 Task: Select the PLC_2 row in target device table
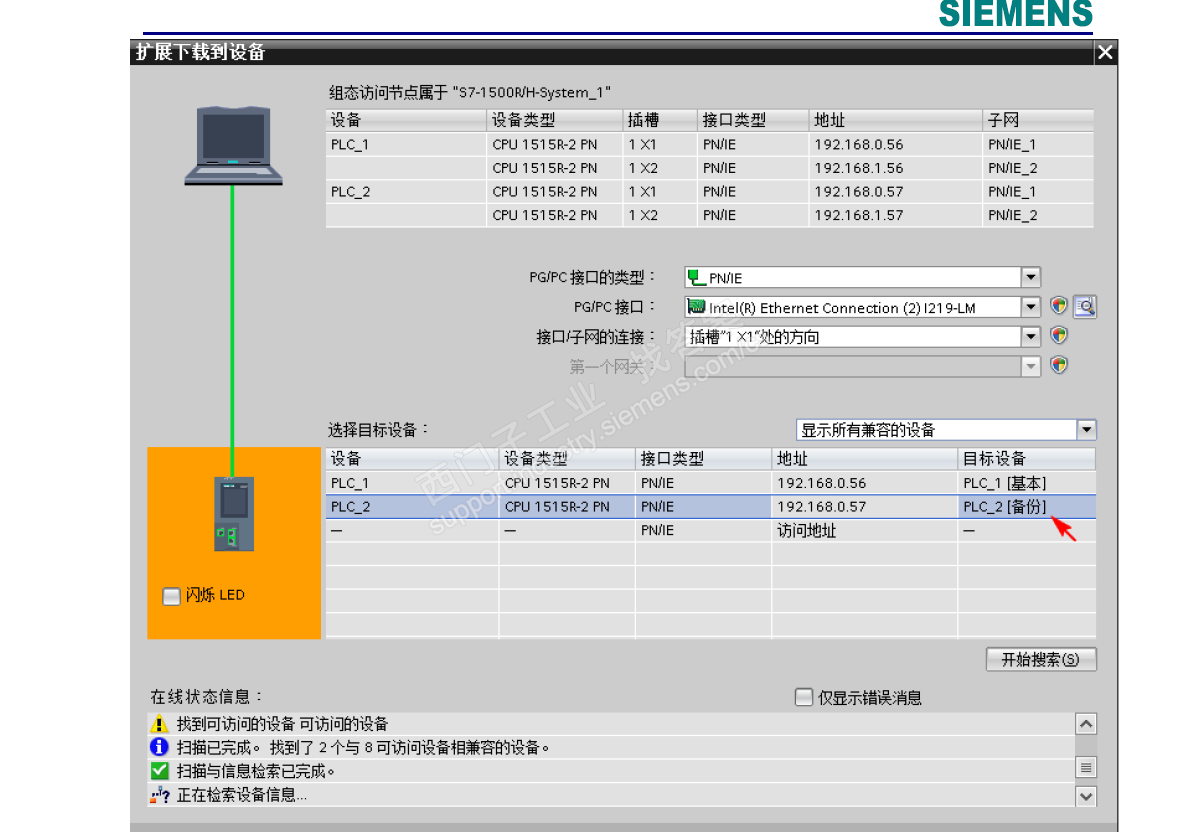(711, 507)
